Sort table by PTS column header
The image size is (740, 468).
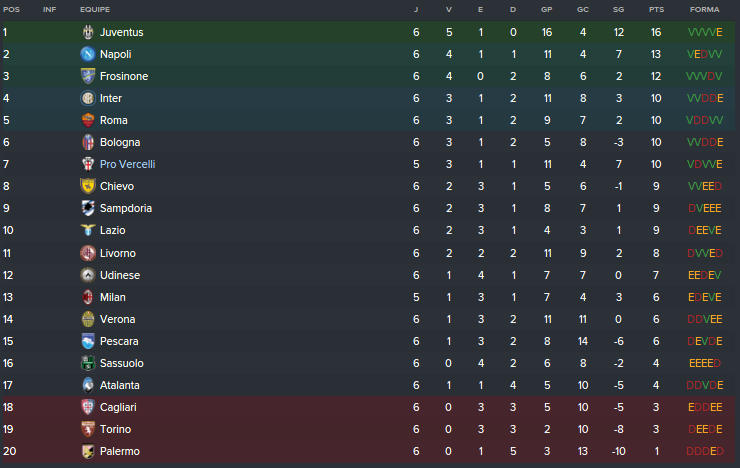pos(656,9)
